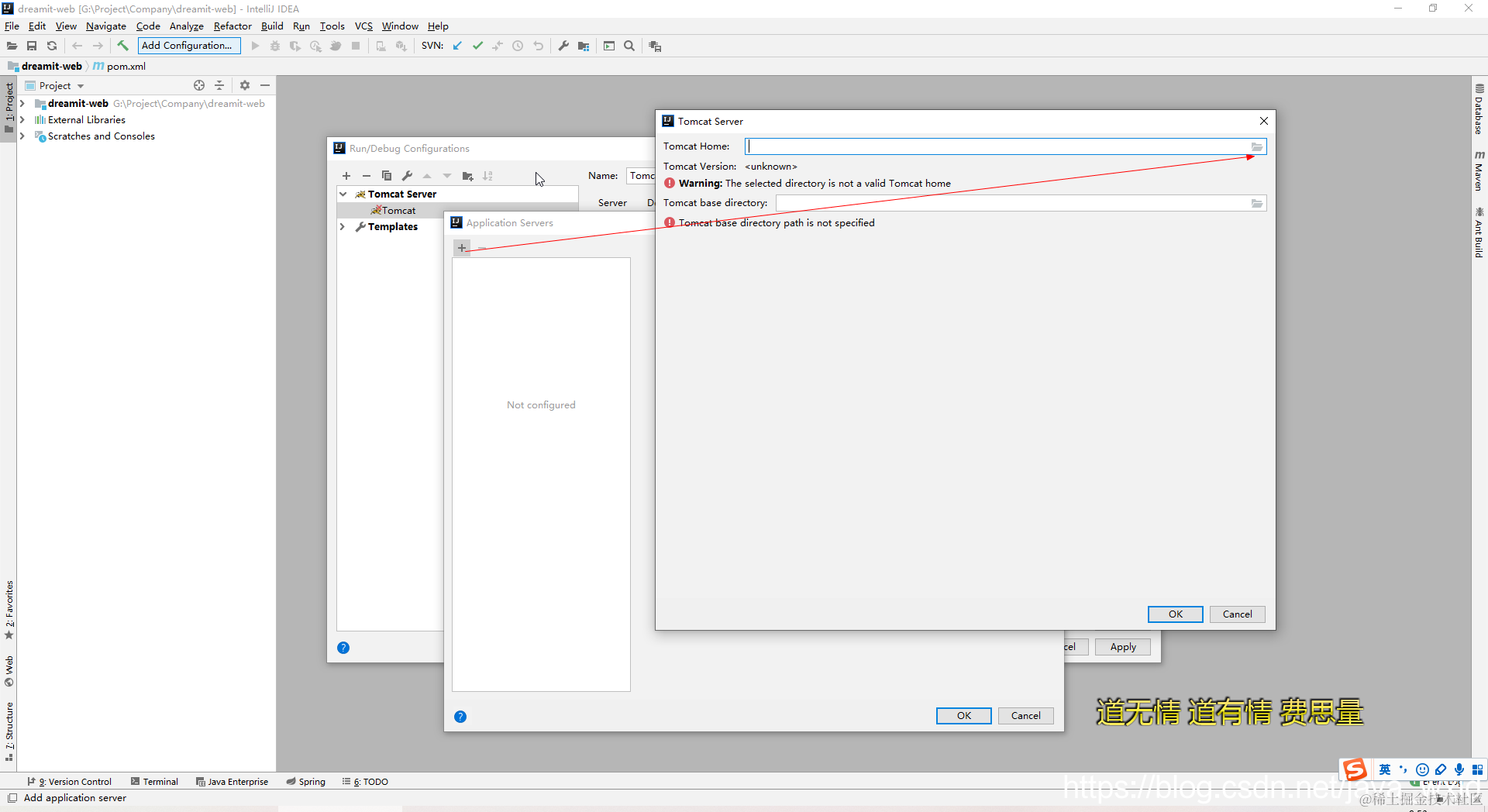Open help in Run/Debug Configurations dialog
1488x812 pixels.
343,648
